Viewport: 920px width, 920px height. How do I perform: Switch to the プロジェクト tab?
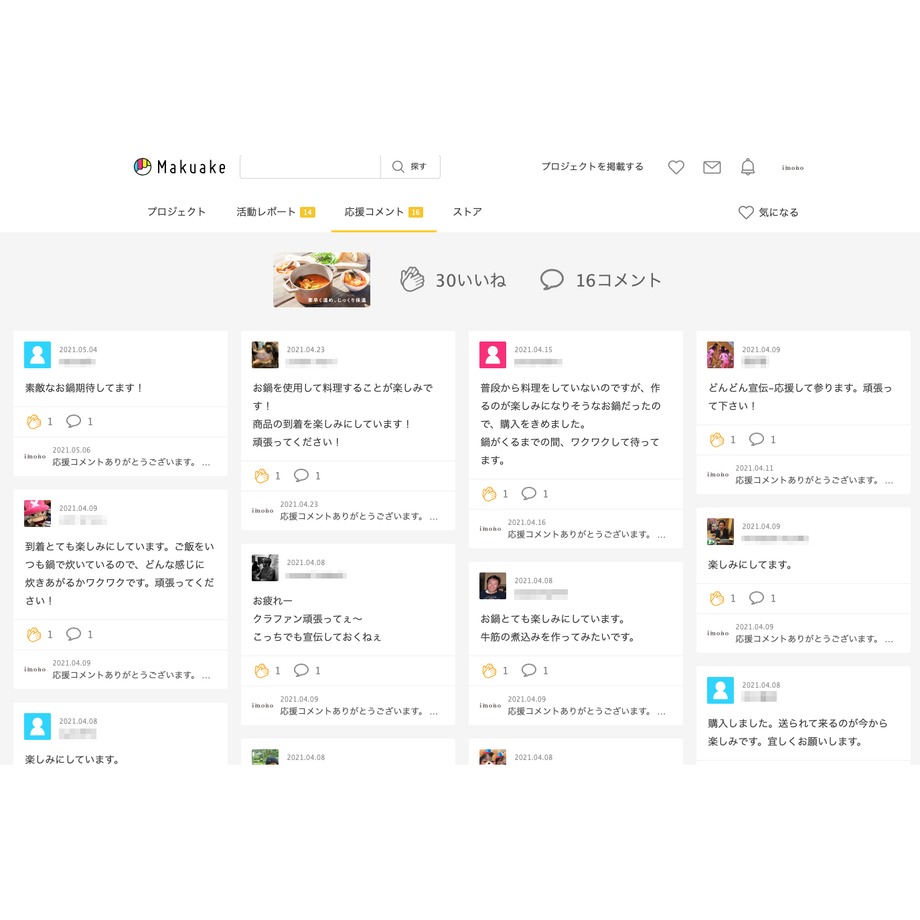tap(176, 212)
